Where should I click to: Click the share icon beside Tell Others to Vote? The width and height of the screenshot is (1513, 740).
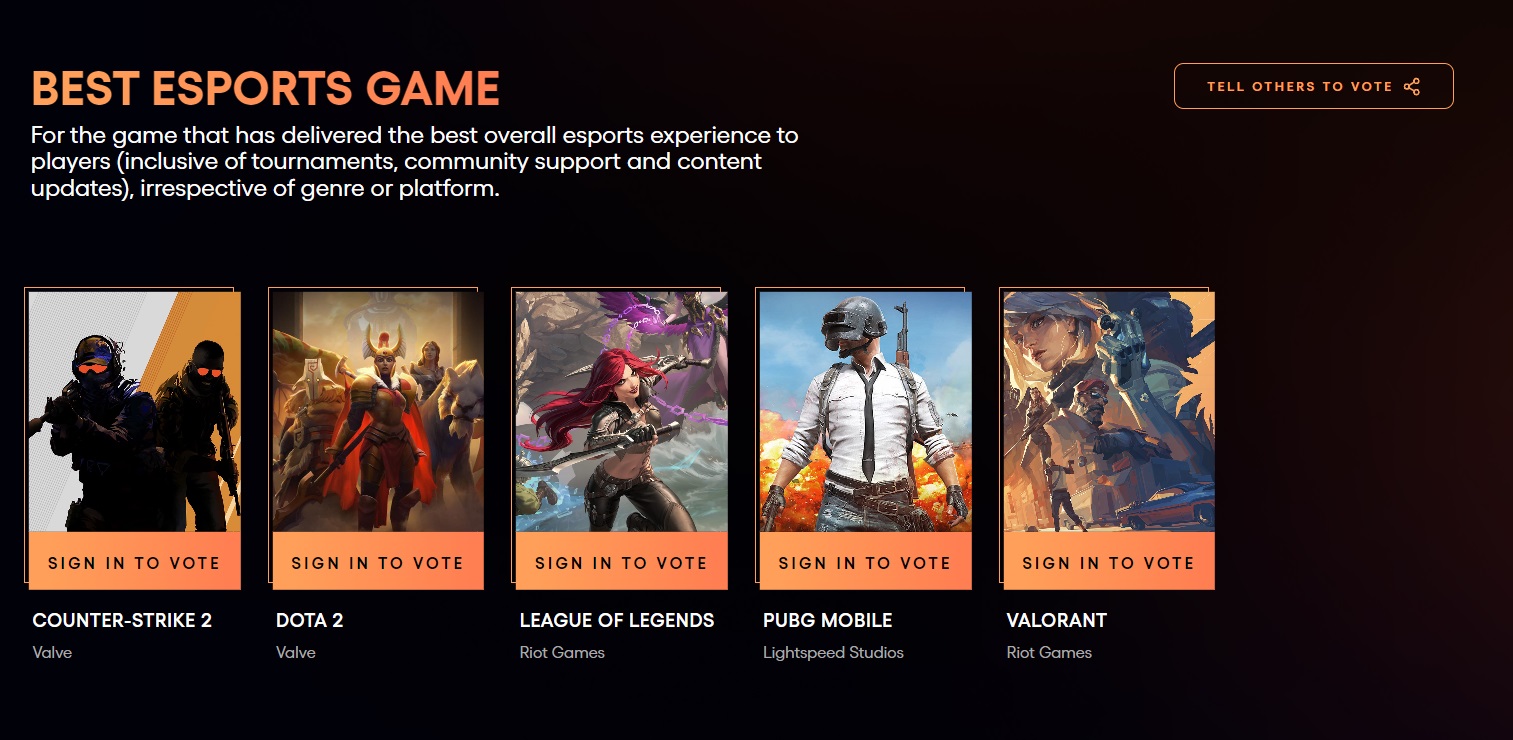pyautogui.click(x=1411, y=87)
